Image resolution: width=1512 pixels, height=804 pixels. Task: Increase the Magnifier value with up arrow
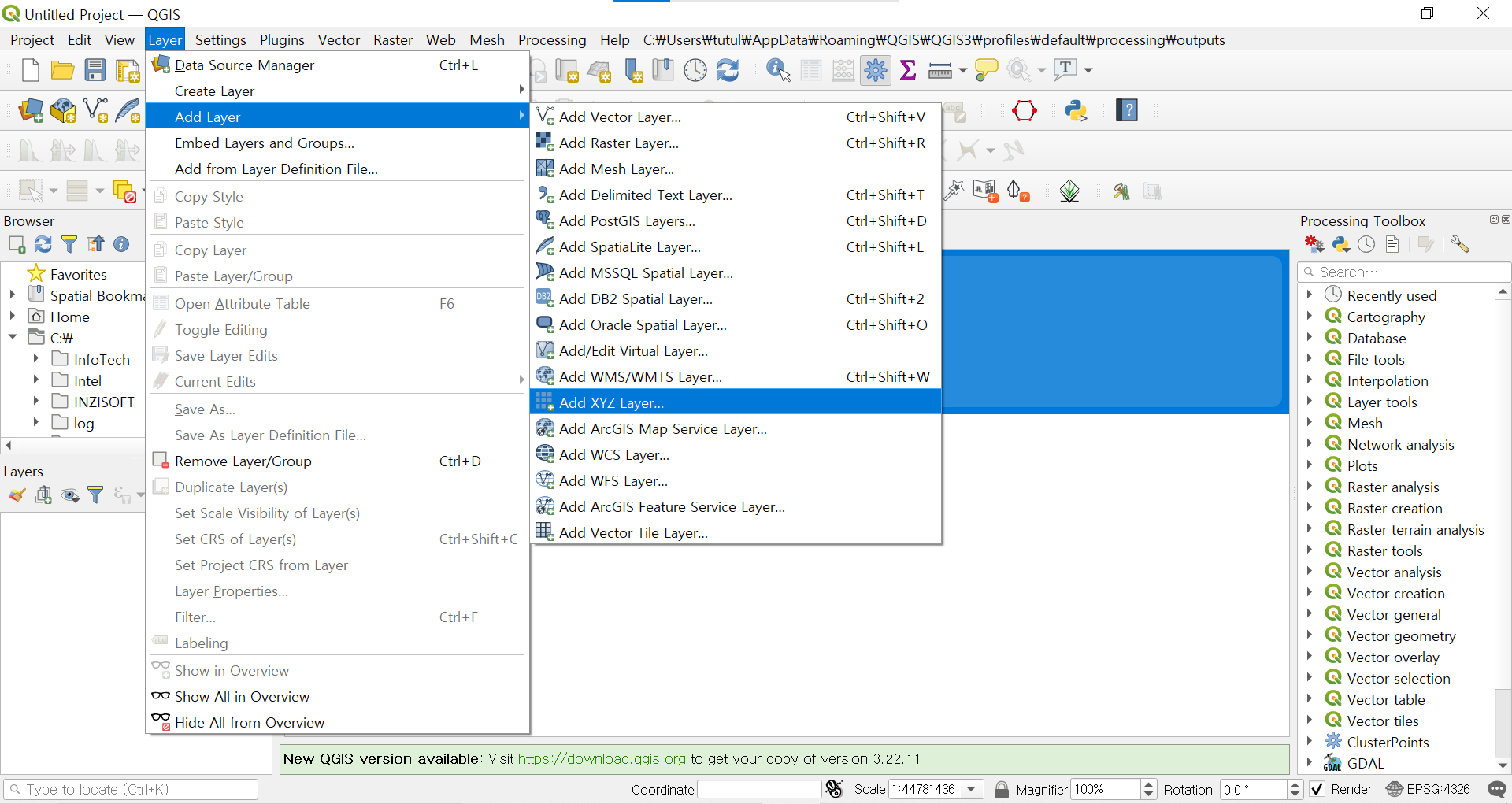1148,784
